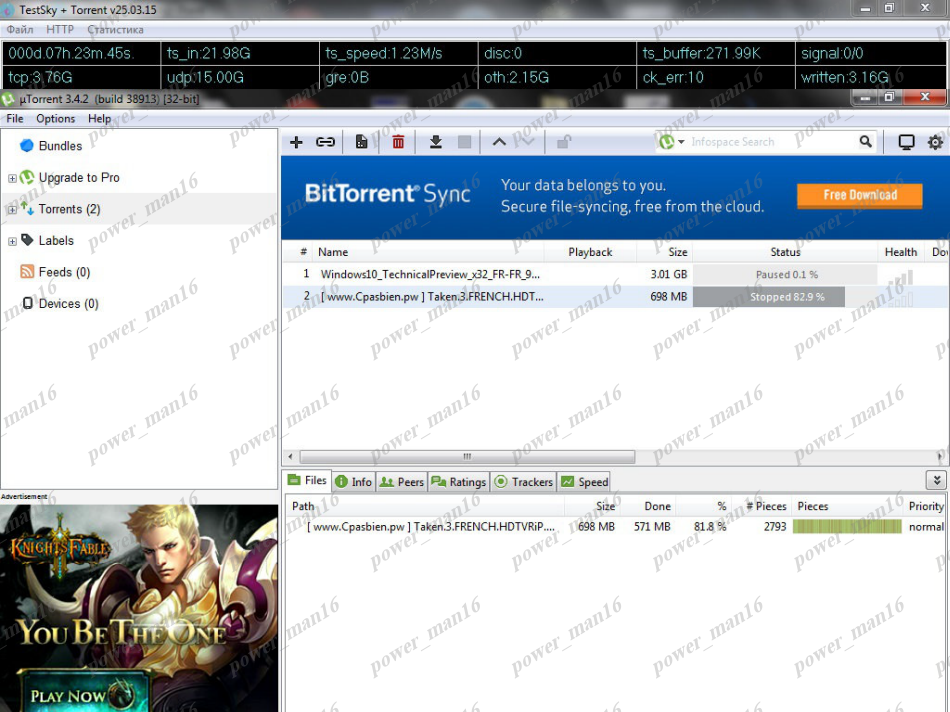Click the Remote monitor icon in toolbar

906,142
